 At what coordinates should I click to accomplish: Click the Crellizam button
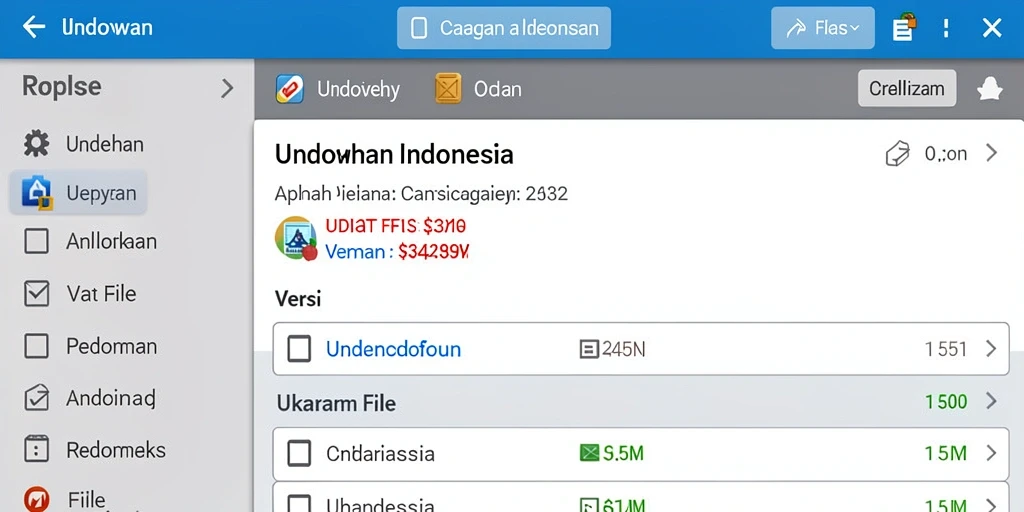(x=906, y=88)
